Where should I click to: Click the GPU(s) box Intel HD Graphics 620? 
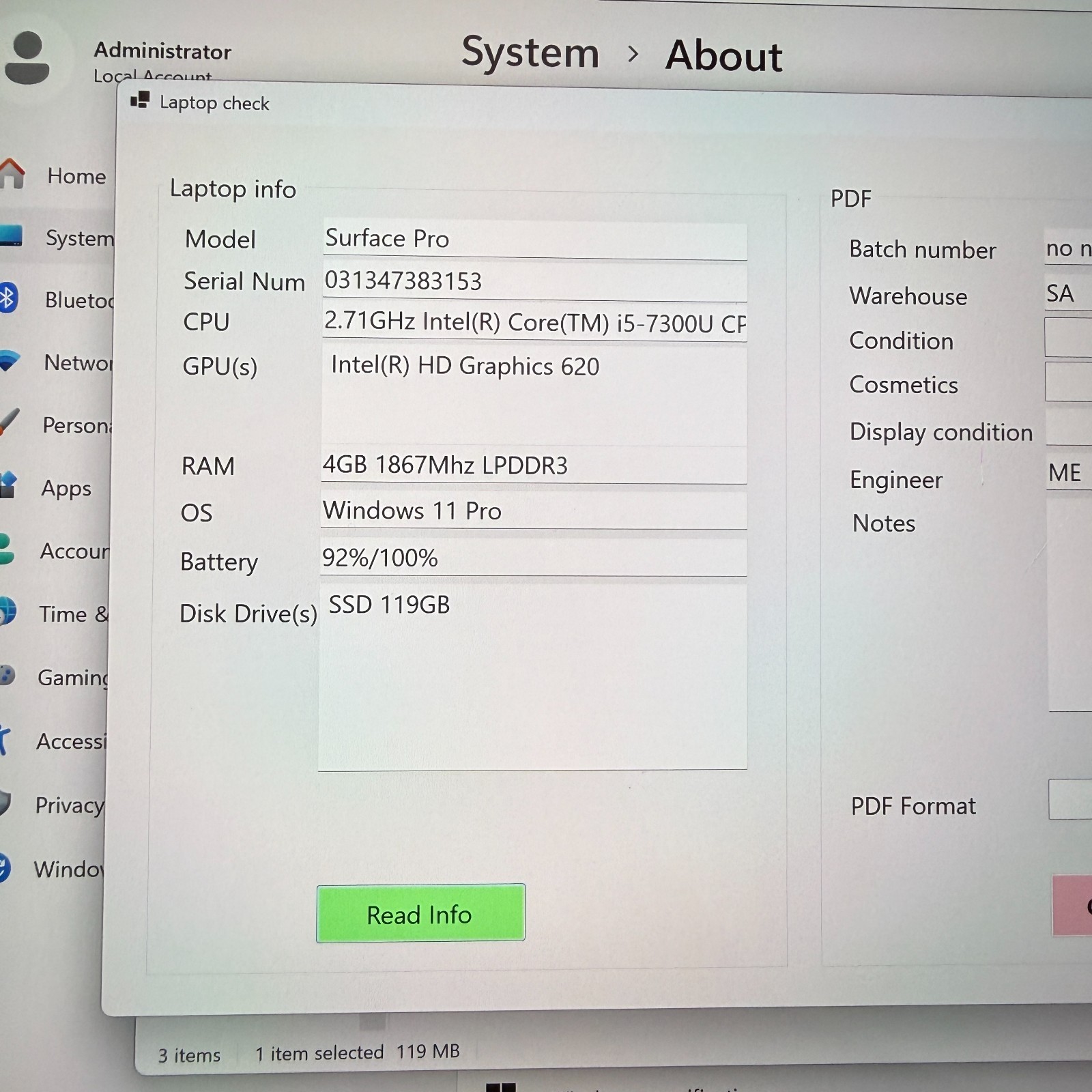click(534, 395)
